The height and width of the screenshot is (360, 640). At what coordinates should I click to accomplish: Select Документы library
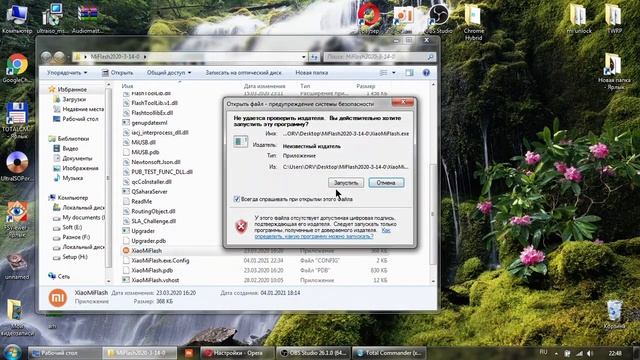(x=73, y=158)
